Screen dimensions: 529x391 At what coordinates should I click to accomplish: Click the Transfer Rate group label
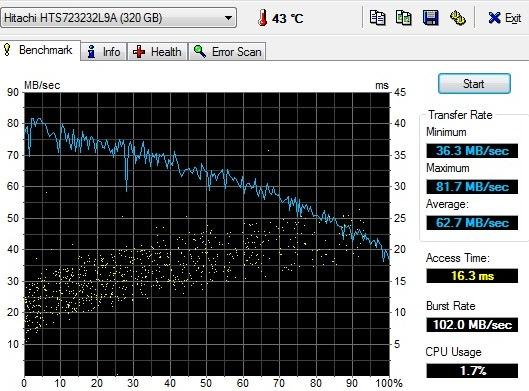coord(460,115)
